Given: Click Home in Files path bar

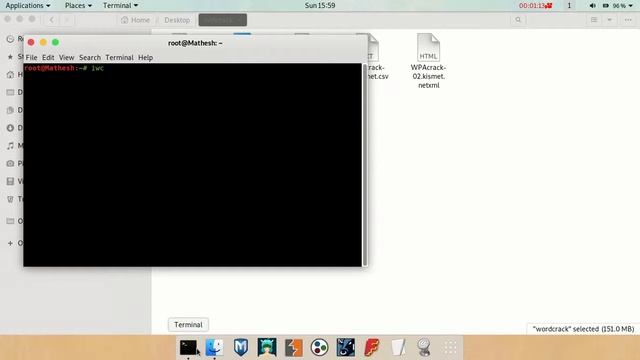Looking at the screenshot, I should coord(136,20).
